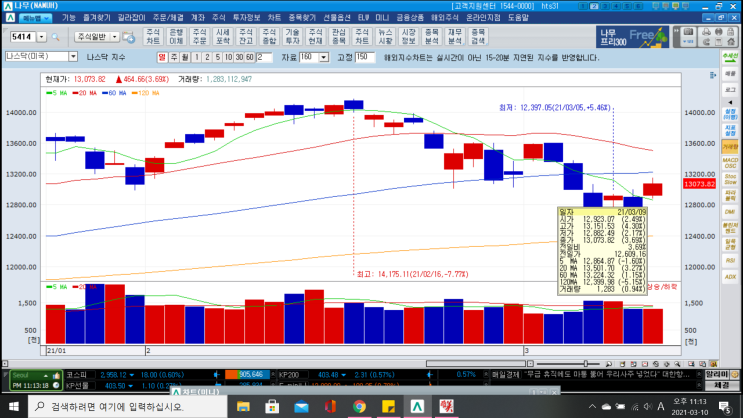Open the 은행이체 bank transfer shortcut
This screenshot has height=418, width=743.
click(176, 36)
